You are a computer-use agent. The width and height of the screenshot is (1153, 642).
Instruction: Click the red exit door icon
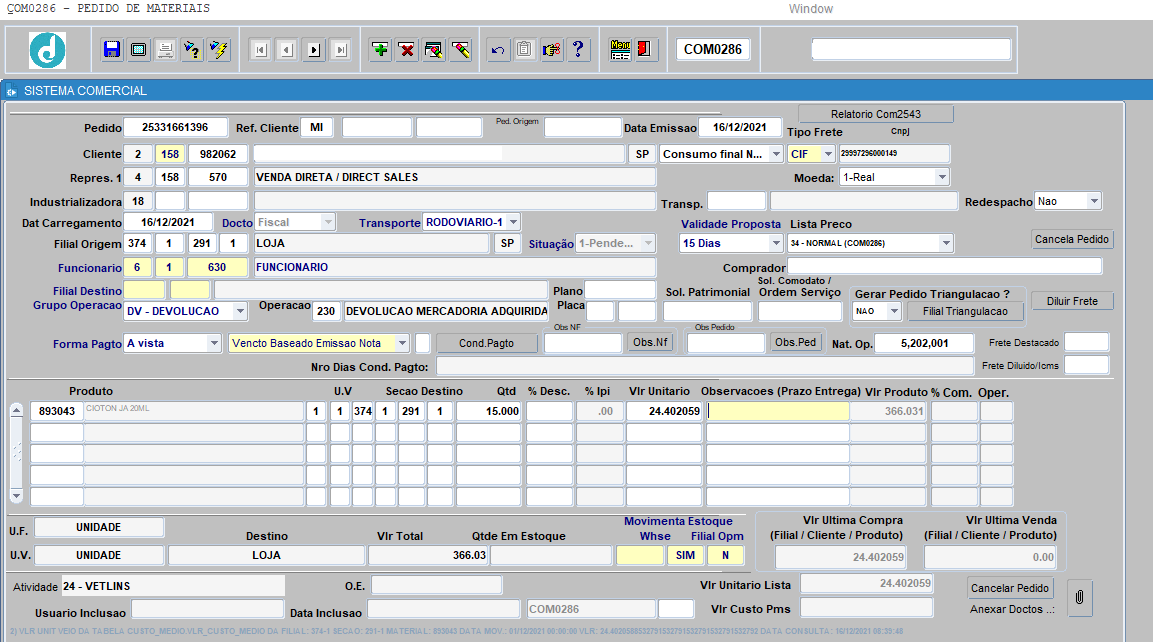pos(646,49)
